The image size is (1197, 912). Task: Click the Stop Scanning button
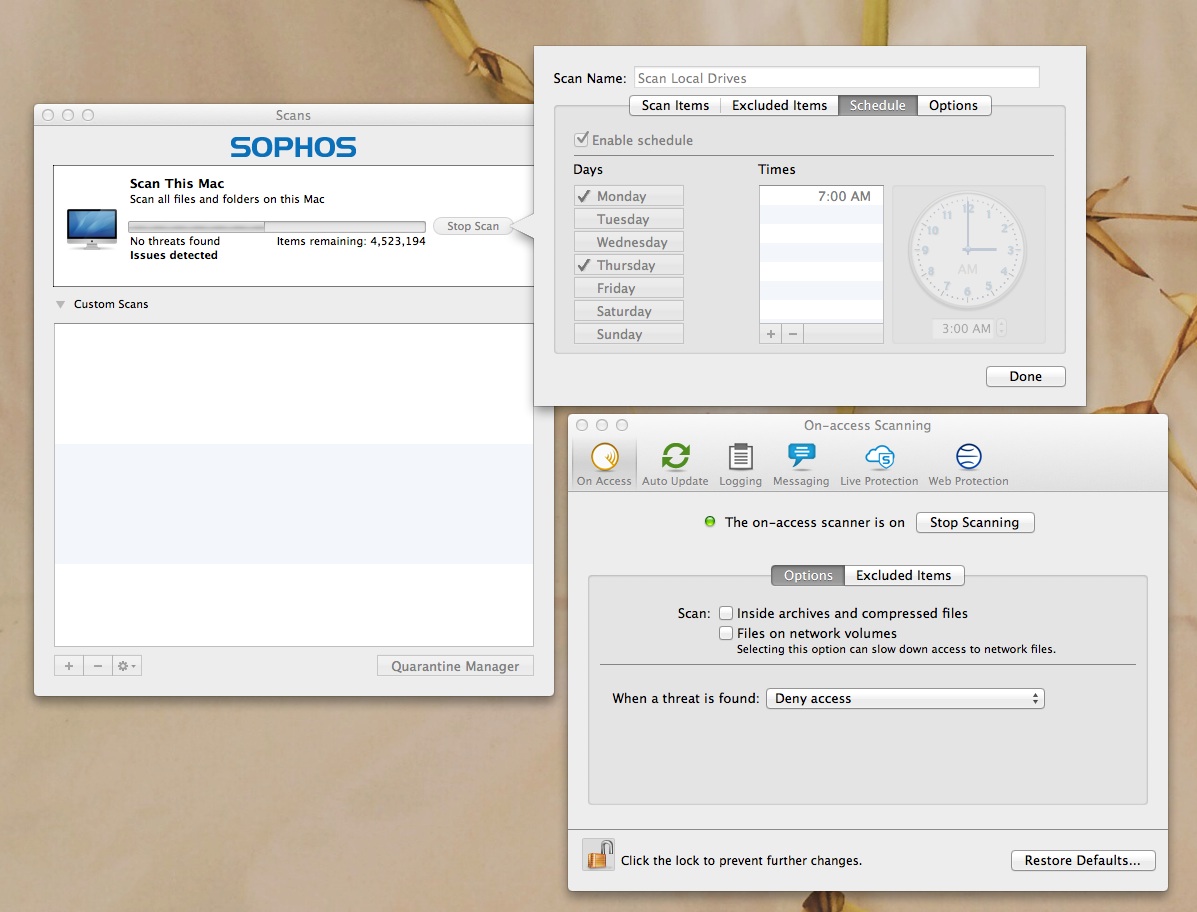tap(974, 522)
